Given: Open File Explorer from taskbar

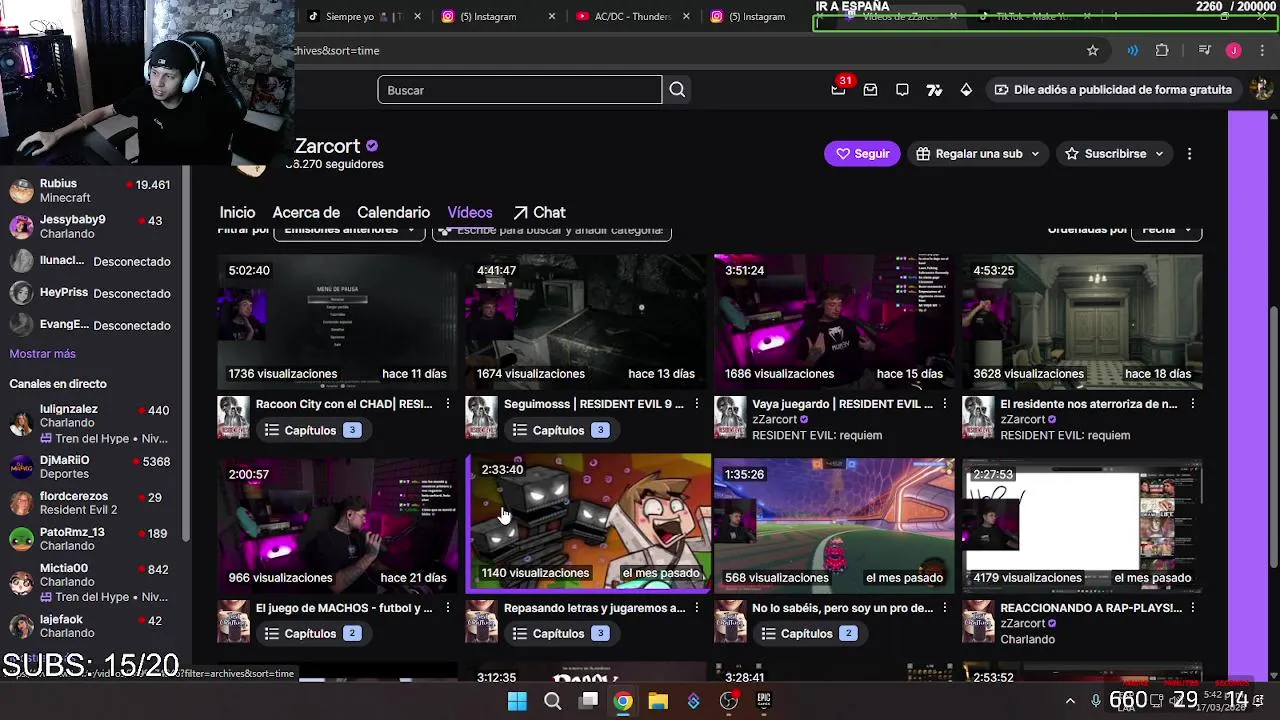Looking at the screenshot, I should (658, 701).
